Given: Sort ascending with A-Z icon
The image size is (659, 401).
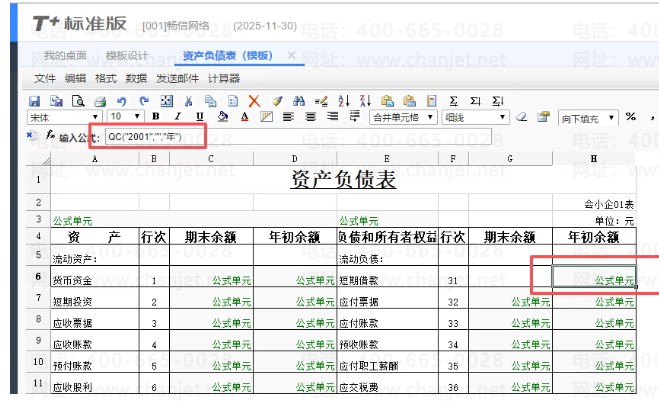Looking at the screenshot, I should tap(343, 101).
